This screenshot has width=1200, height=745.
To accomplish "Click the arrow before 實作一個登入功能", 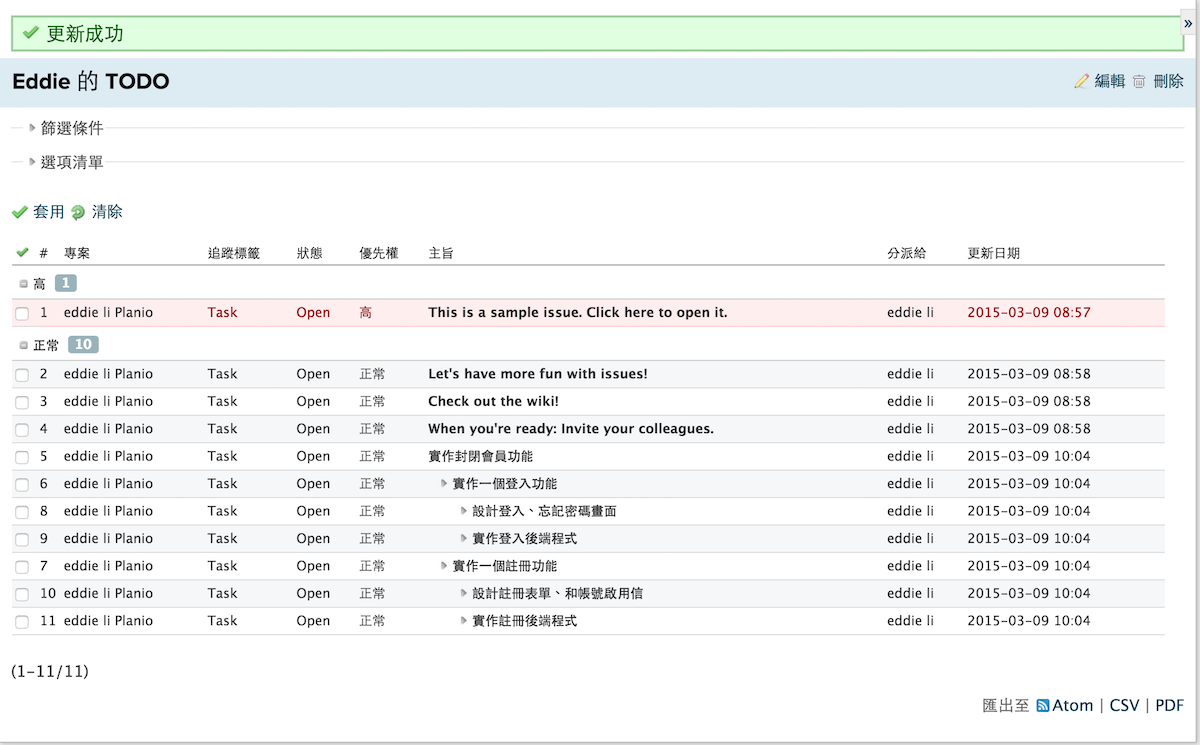I will tap(444, 483).
